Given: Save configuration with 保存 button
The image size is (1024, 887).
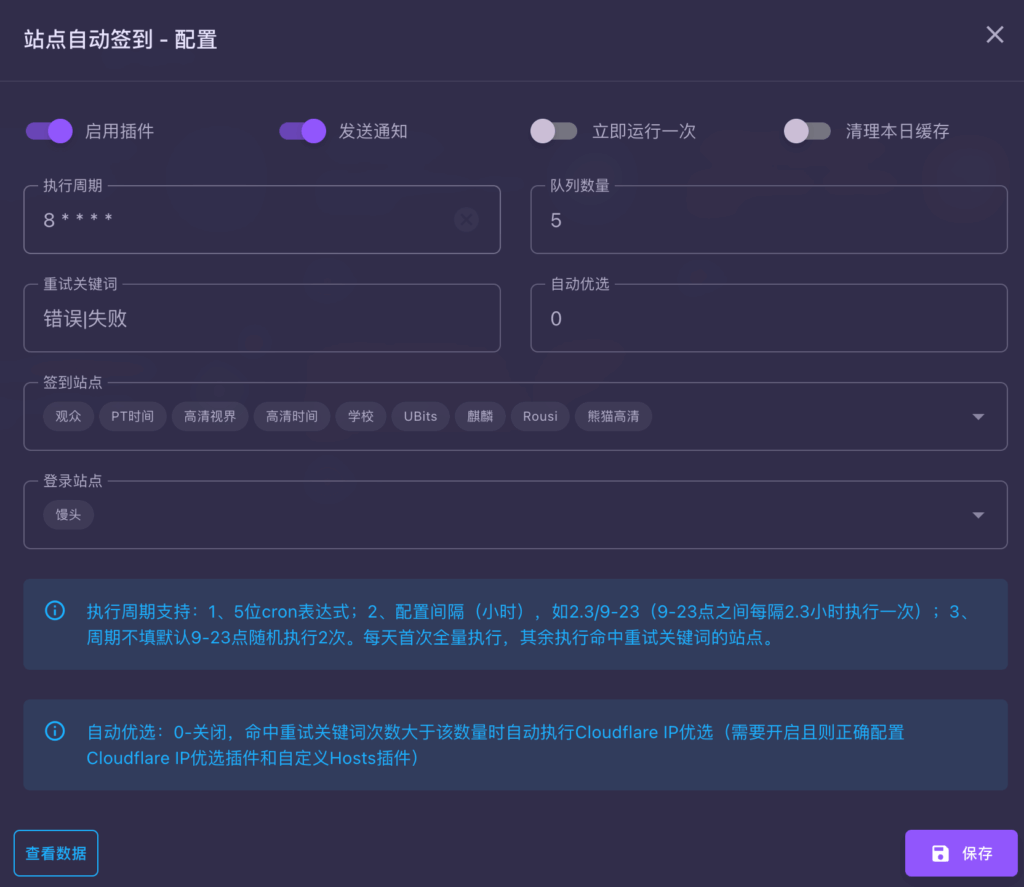Looking at the screenshot, I should click(x=961, y=853).
